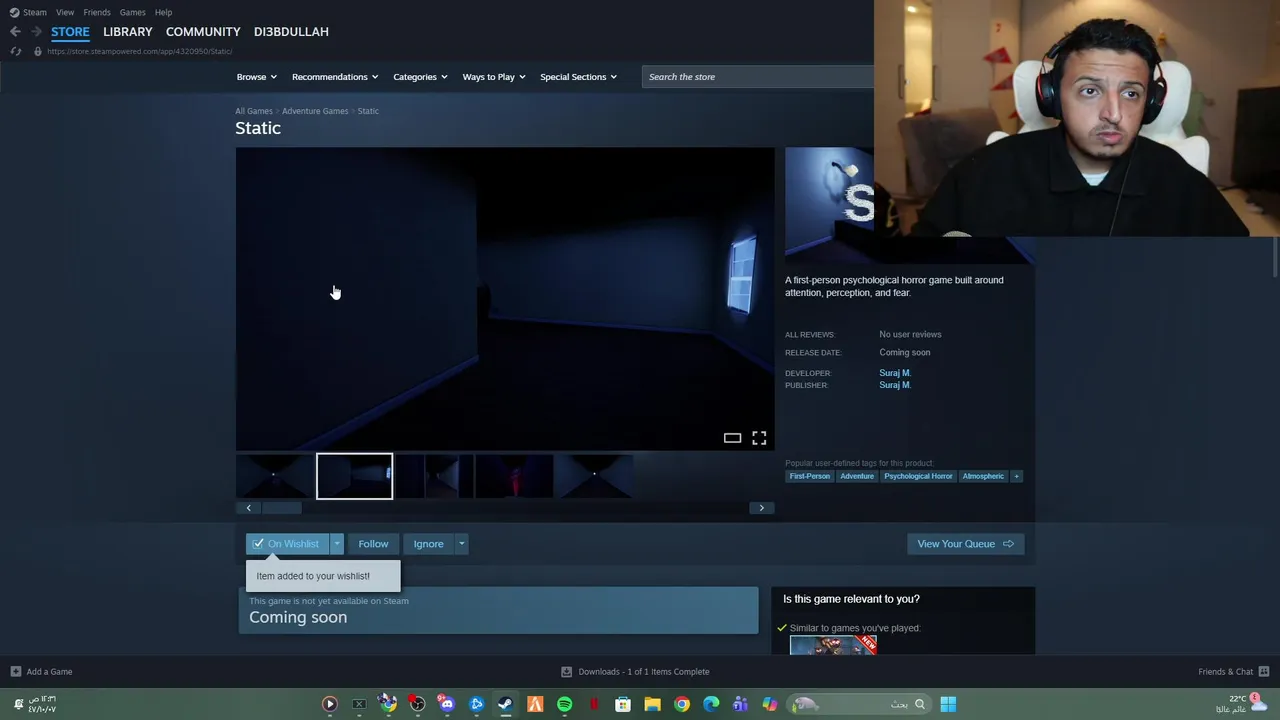
Task: Open the Adventure Games breadcrumb
Action: pyautogui.click(x=315, y=111)
